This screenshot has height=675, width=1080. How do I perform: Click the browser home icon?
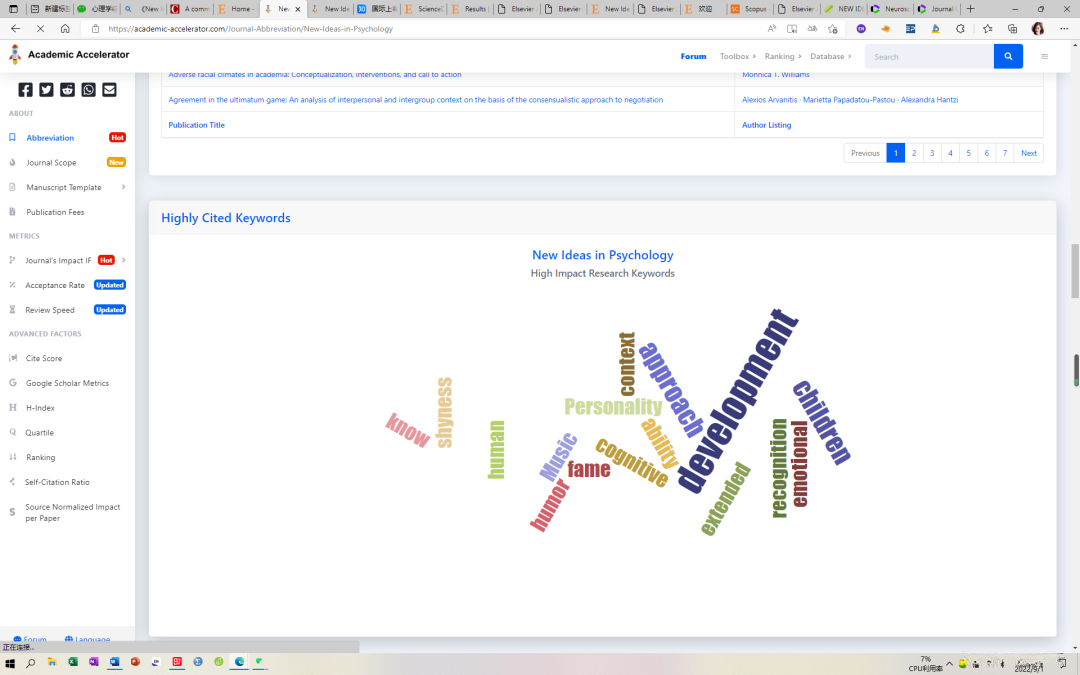point(65,28)
